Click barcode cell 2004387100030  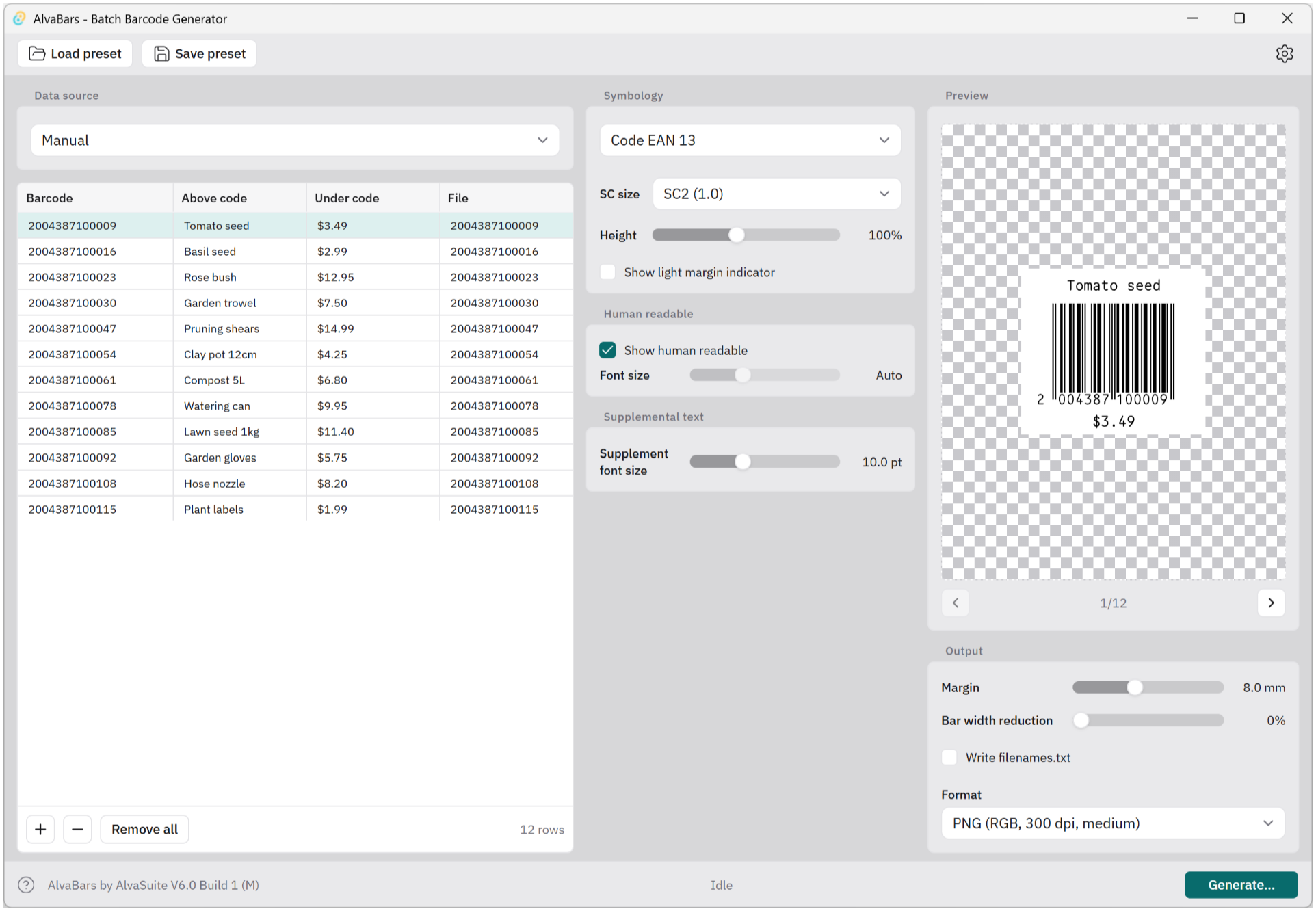coord(95,303)
